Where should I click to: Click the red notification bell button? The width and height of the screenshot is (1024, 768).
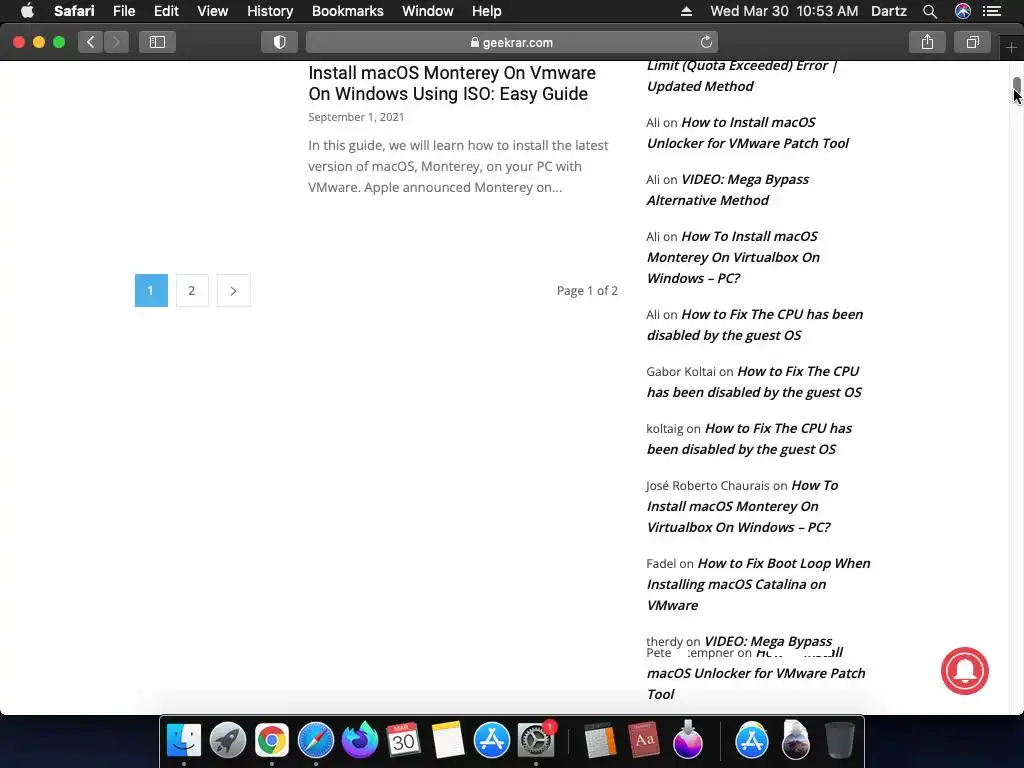[965, 671]
